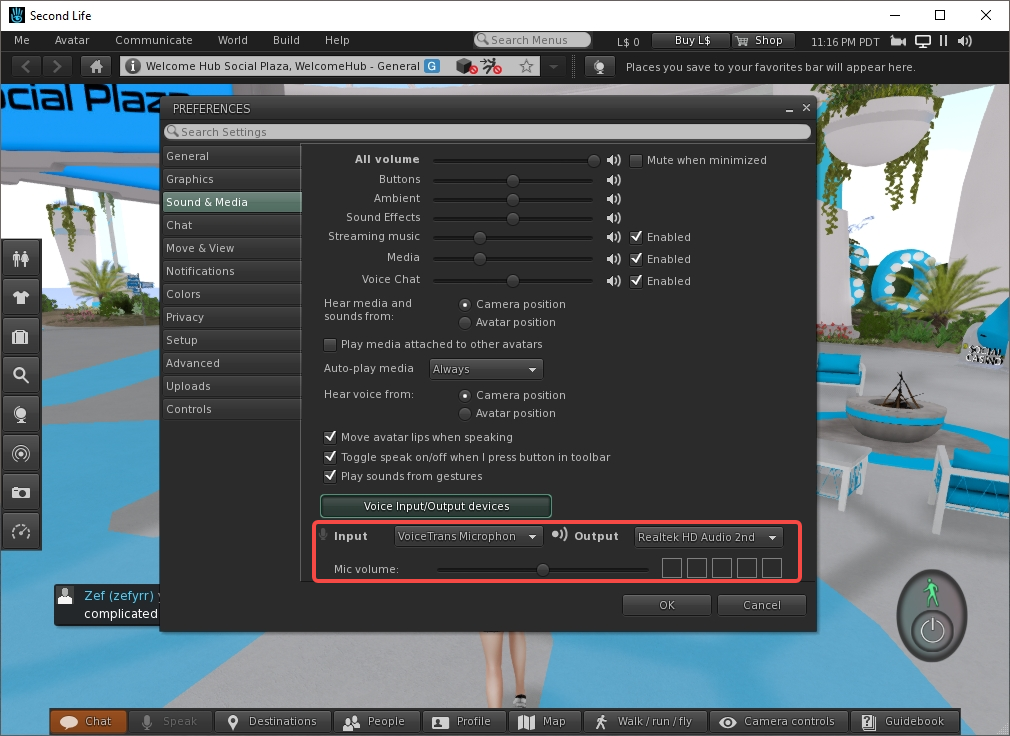Select the Search magnifier icon in sidebar
Viewport: 1010px width, 736px height.
[x=21, y=374]
